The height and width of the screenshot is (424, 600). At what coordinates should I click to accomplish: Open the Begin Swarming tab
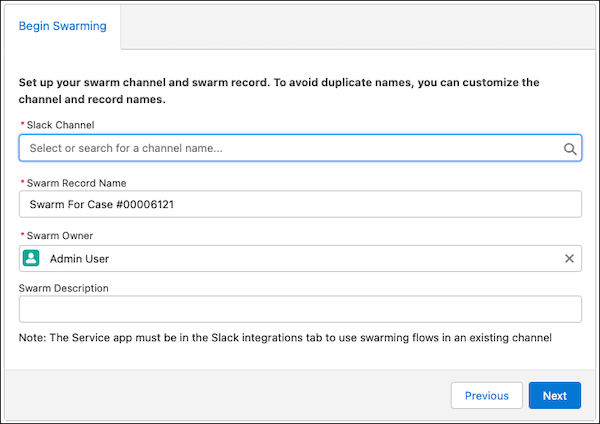[62, 26]
